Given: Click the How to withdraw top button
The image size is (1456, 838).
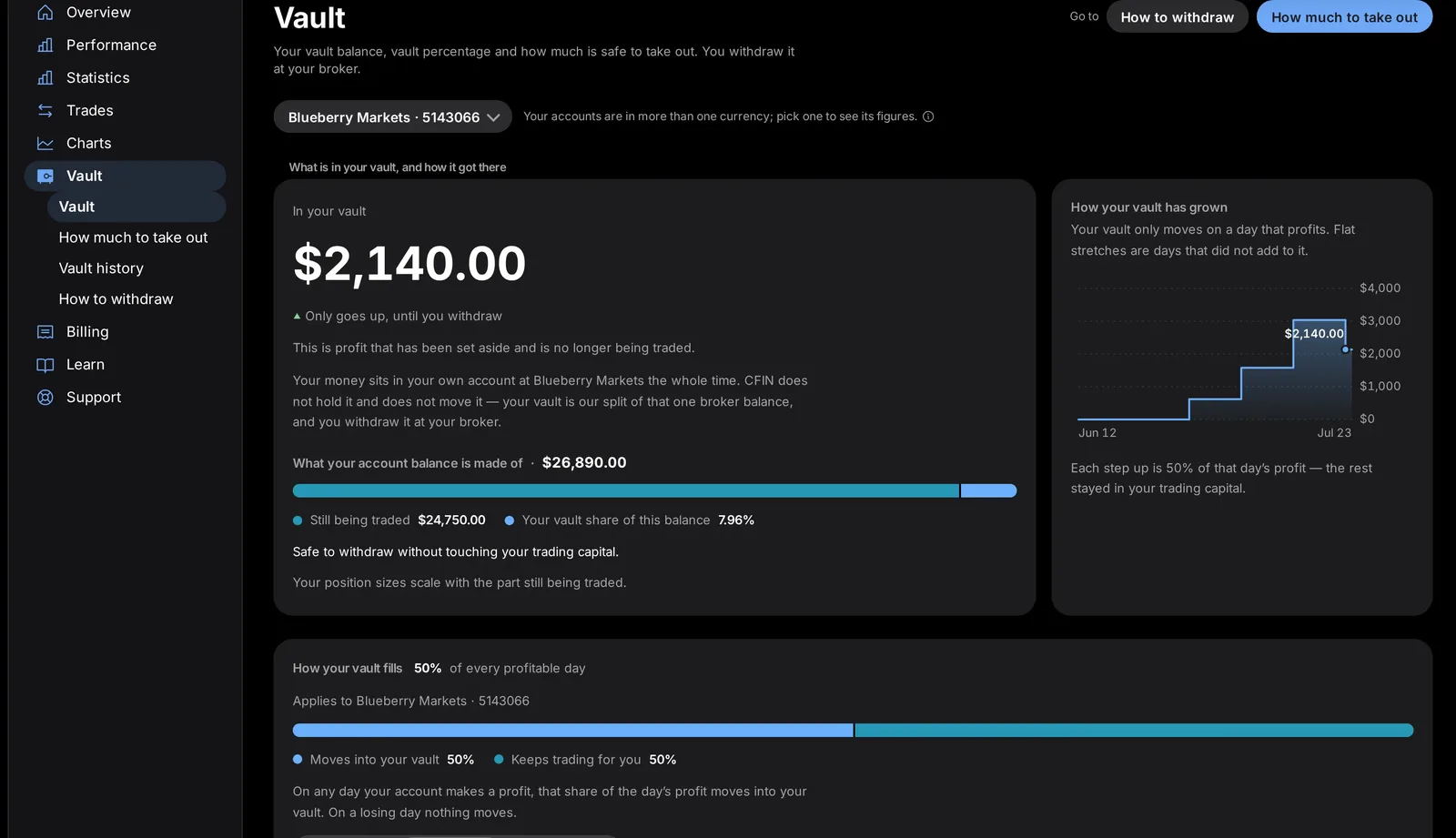Looking at the screenshot, I should pyautogui.click(x=1177, y=17).
